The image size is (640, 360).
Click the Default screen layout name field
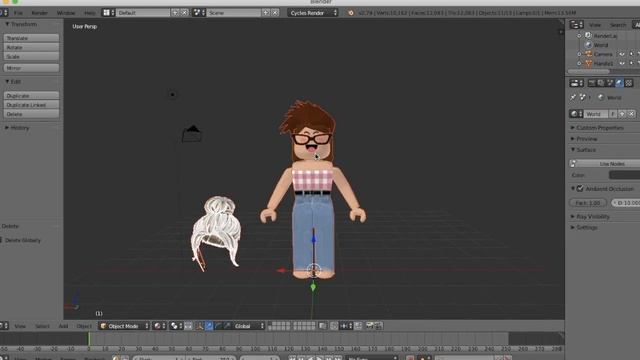(143, 13)
